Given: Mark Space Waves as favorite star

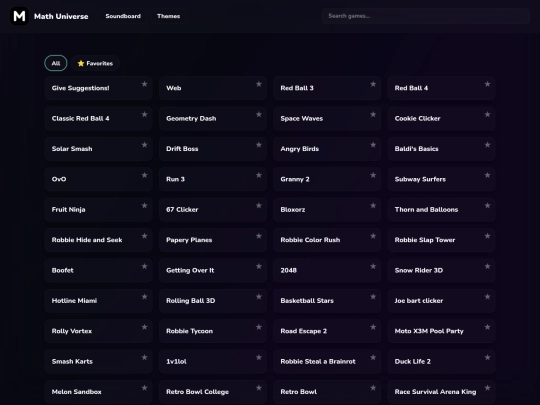Looking at the screenshot, I should [373, 114].
